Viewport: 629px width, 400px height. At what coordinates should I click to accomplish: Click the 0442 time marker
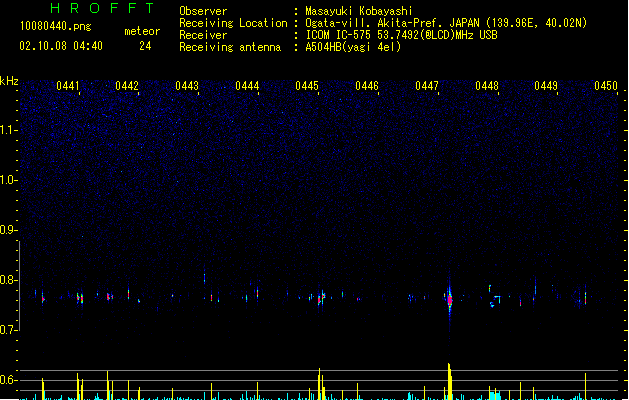pyautogui.click(x=127, y=86)
